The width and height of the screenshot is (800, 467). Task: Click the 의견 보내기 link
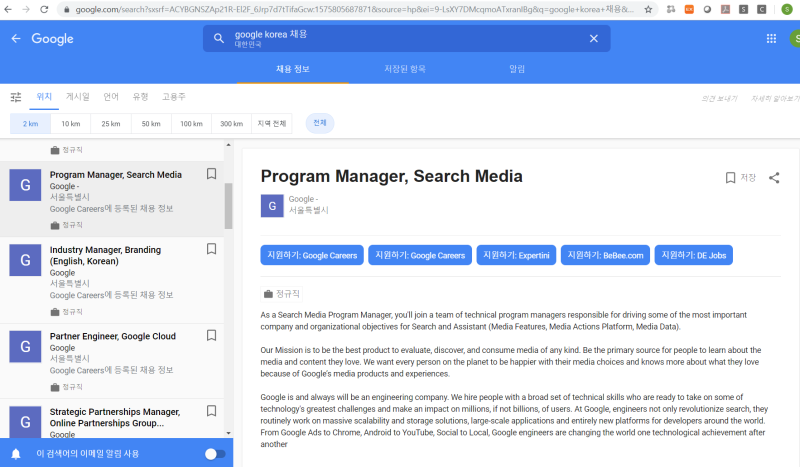(x=719, y=99)
